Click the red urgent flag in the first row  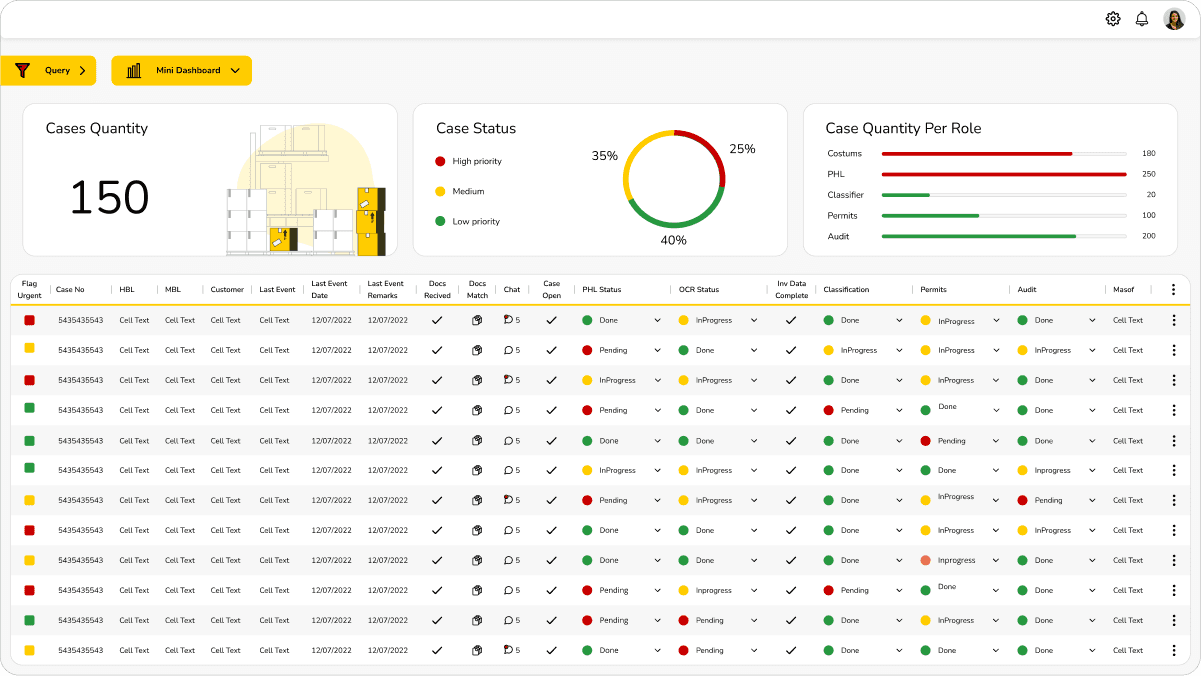click(29, 320)
